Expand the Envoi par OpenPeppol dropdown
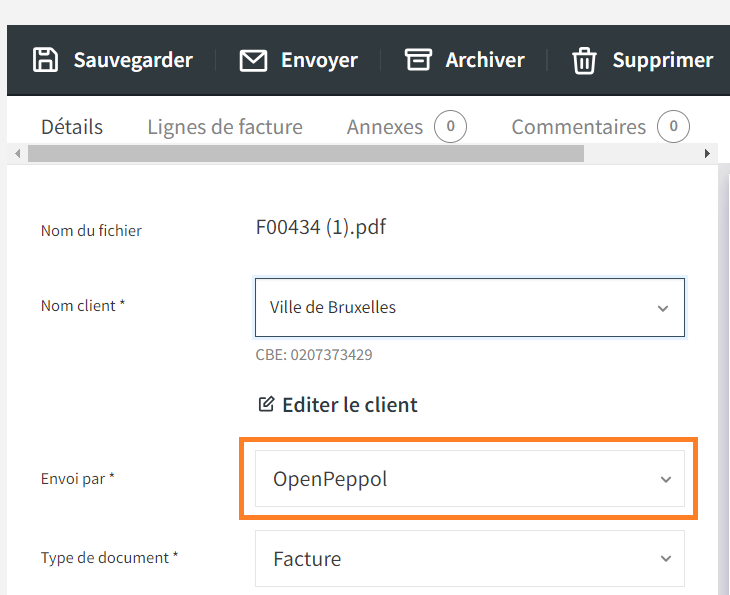Image resolution: width=730 pixels, height=595 pixels. coord(470,479)
